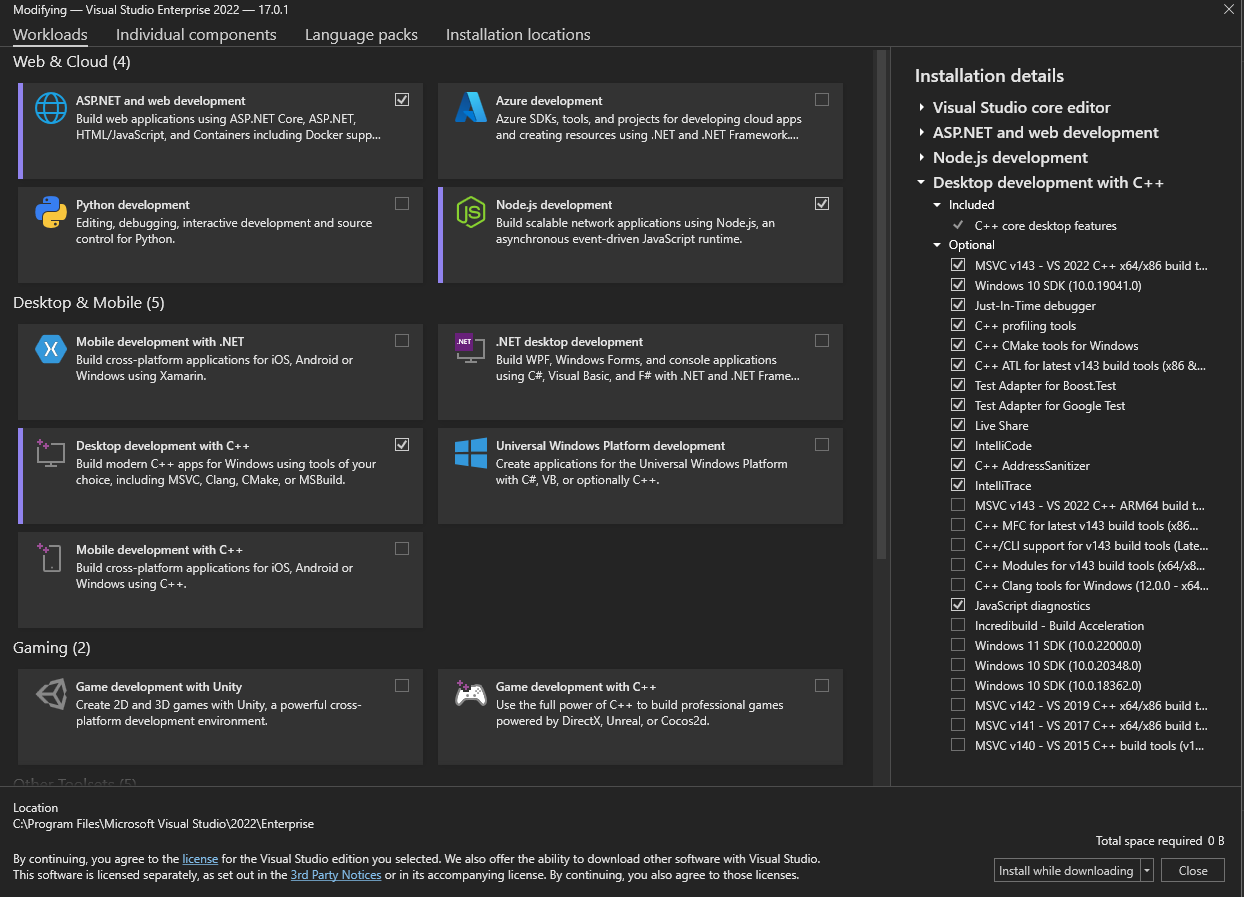Viewport: 1244px width, 897px height.
Task: Check MSVC v140 - VS 2015 build tools
Action: pos(958,745)
